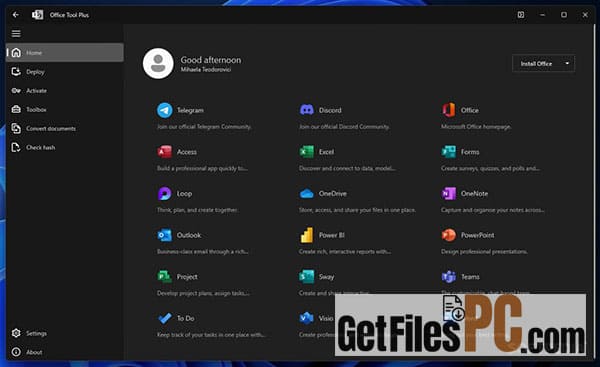Click the Visio app icon

pos(307,318)
